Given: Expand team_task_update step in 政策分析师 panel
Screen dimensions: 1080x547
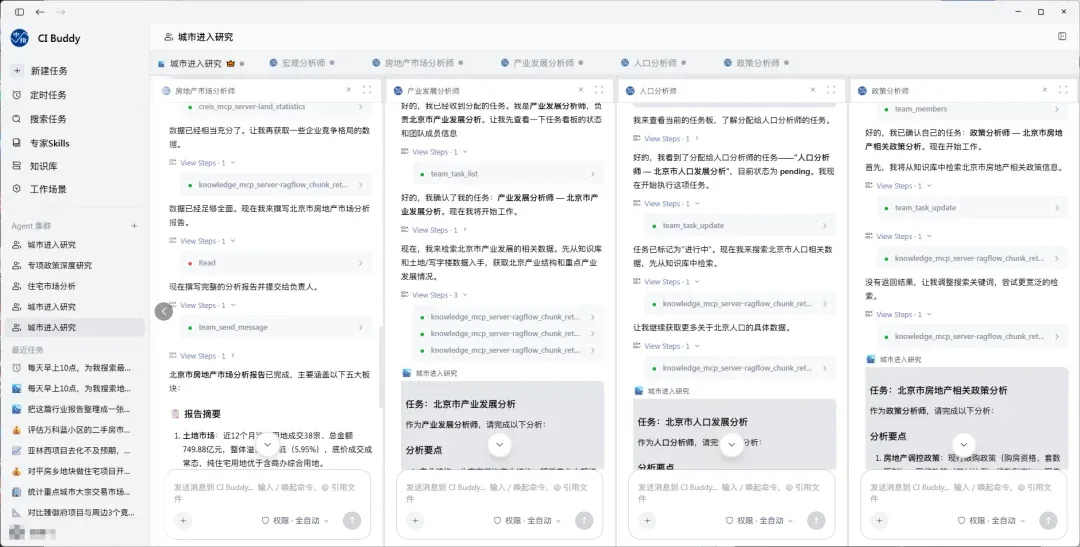Looking at the screenshot, I should coord(972,207).
